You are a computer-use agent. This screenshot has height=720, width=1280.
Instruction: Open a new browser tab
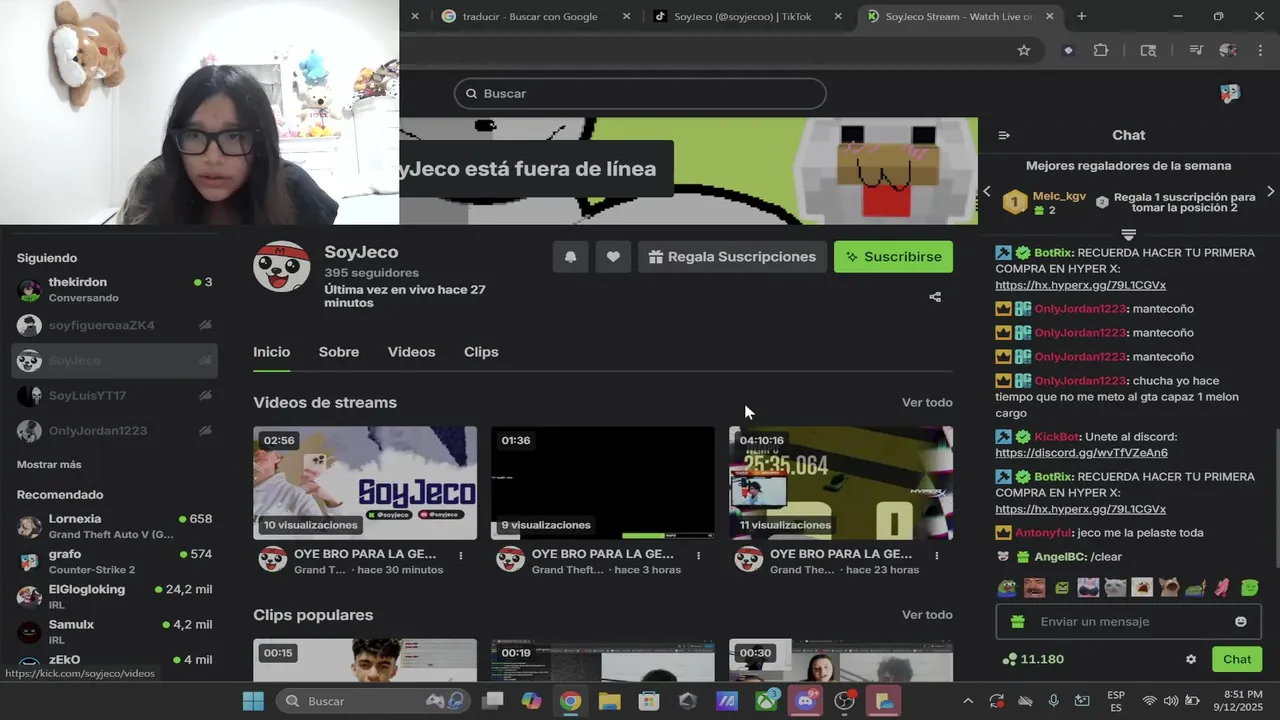1081,16
